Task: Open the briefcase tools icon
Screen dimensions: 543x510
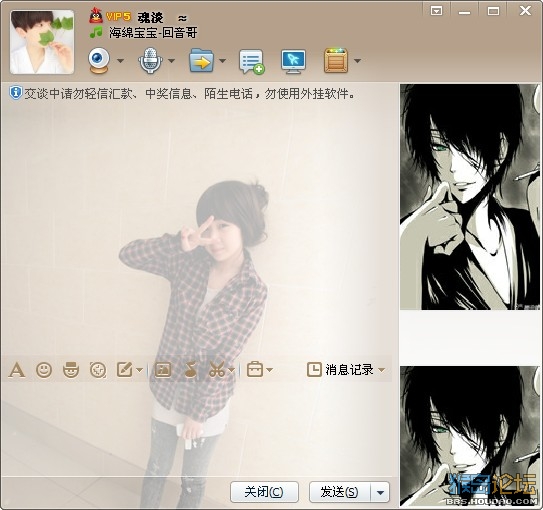Action: coord(255,370)
